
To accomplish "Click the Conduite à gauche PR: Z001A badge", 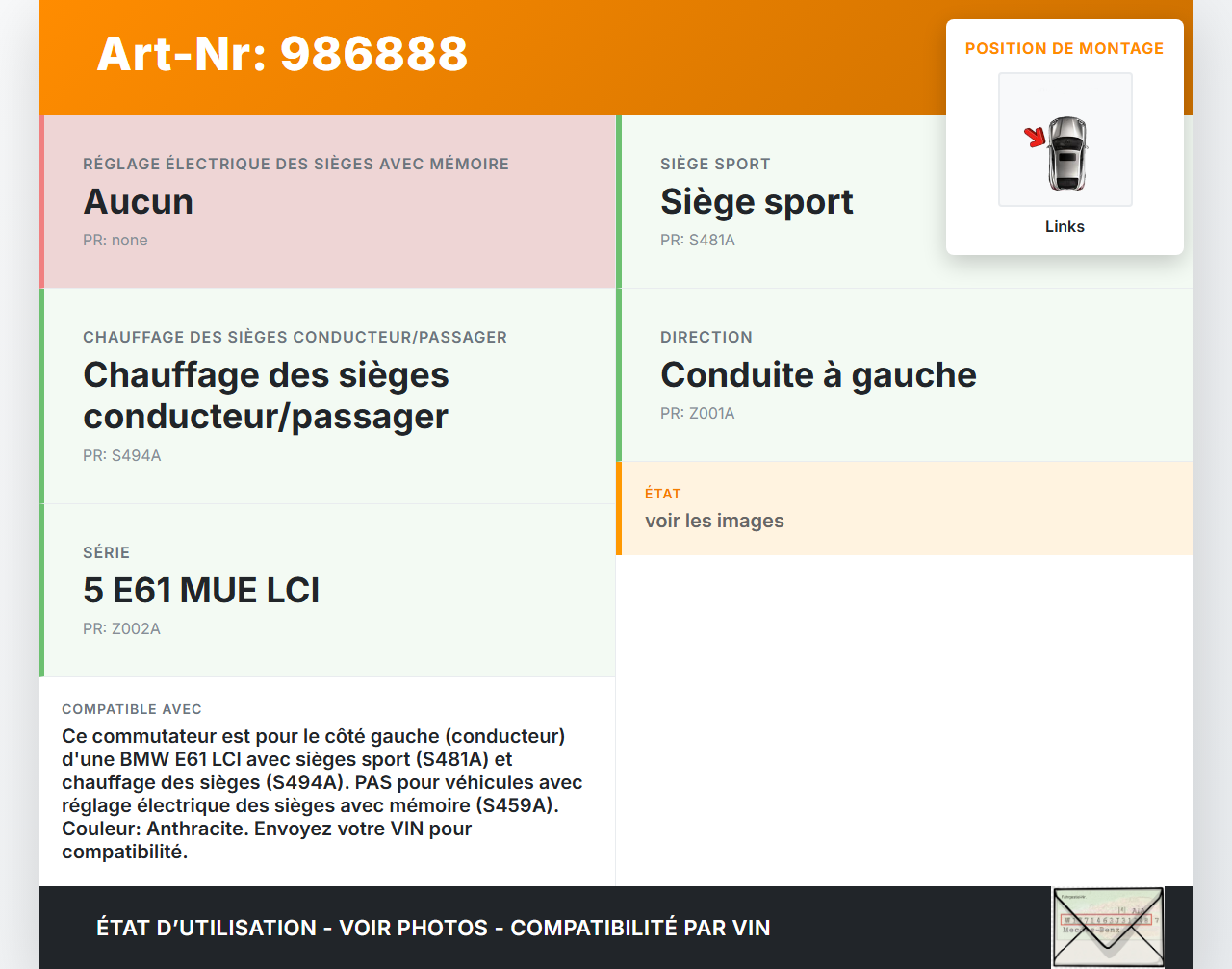I will point(697,413).
